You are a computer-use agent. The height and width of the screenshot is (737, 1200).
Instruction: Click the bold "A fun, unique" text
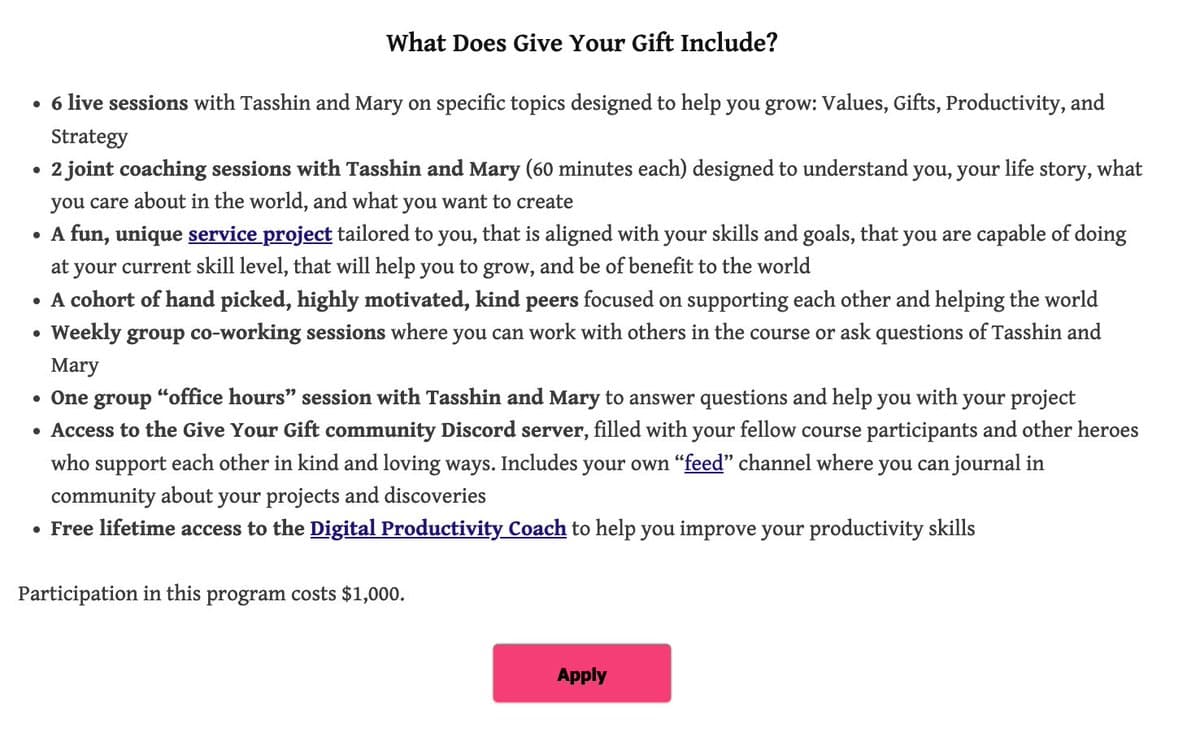point(116,235)
